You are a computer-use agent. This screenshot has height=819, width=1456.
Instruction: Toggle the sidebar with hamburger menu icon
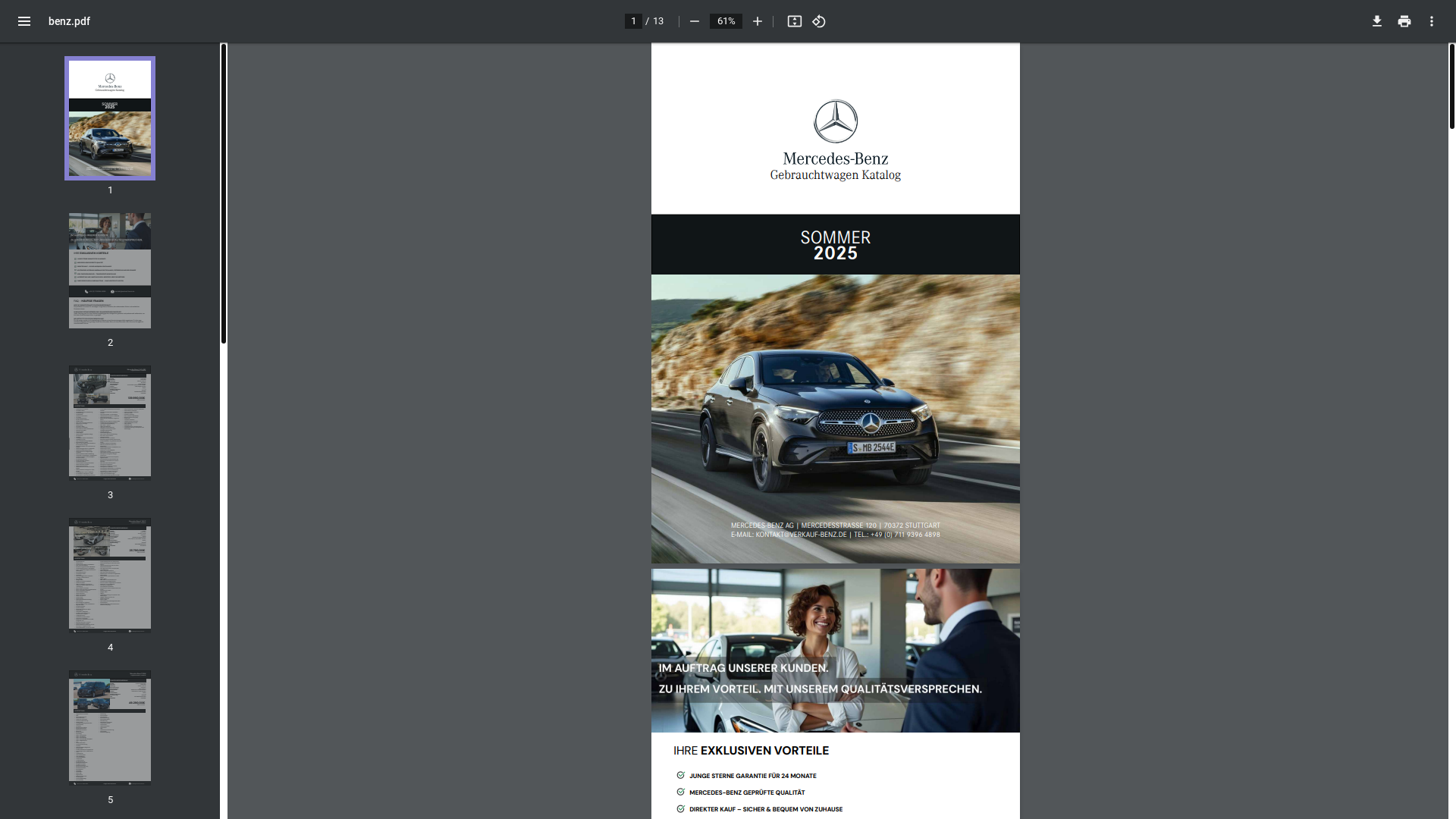24,21
